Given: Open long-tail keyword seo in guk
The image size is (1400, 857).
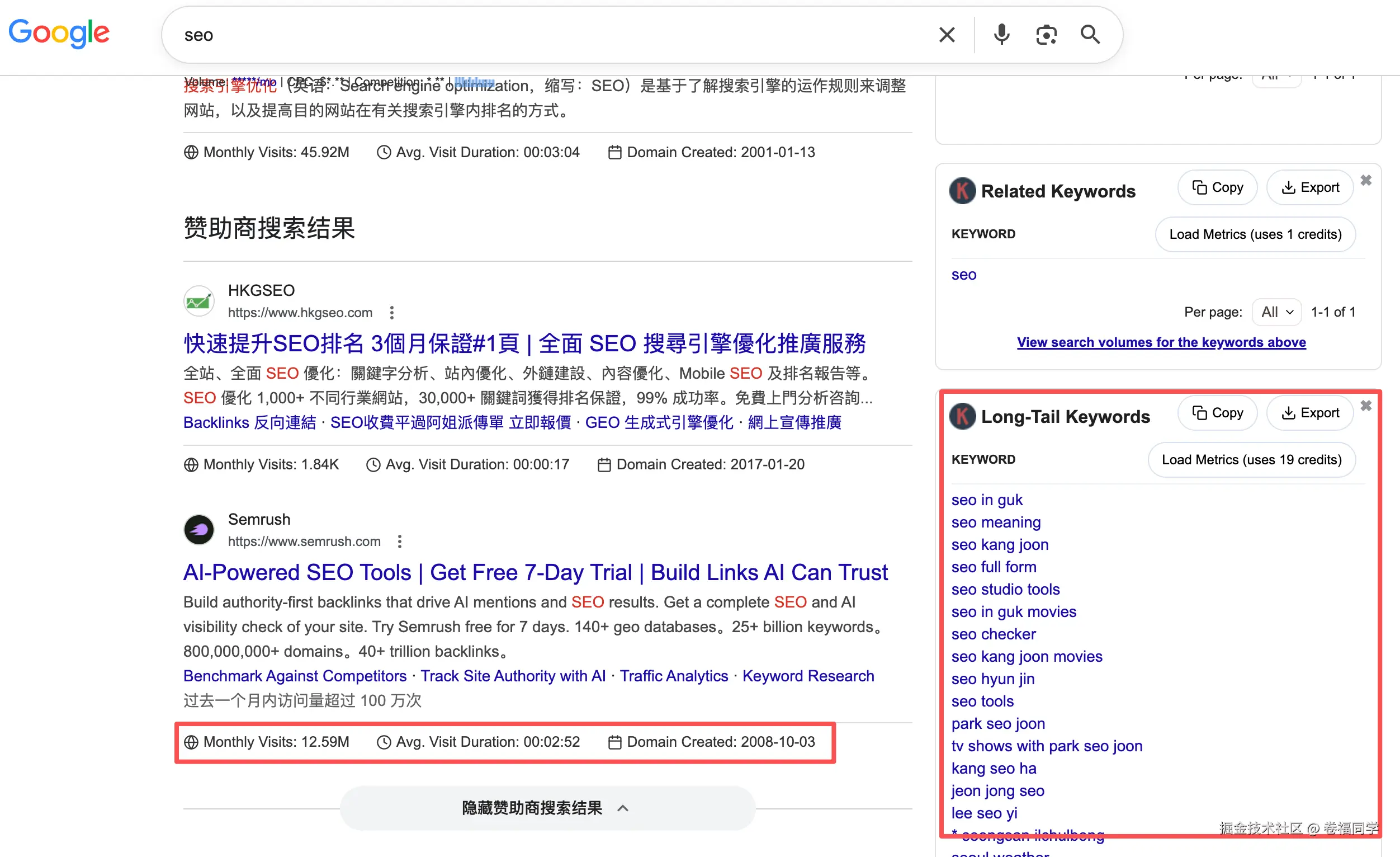Looking at the screenshot, I should 987,500.
